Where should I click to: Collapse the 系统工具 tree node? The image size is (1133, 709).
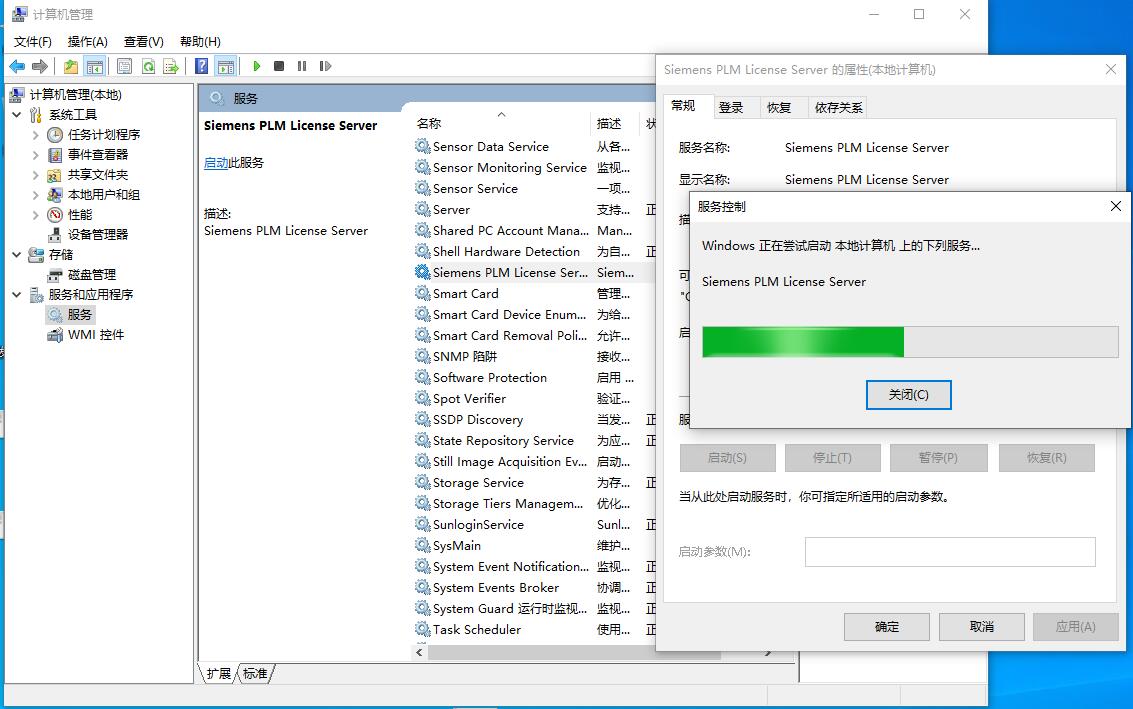click(x=17, y=115)
